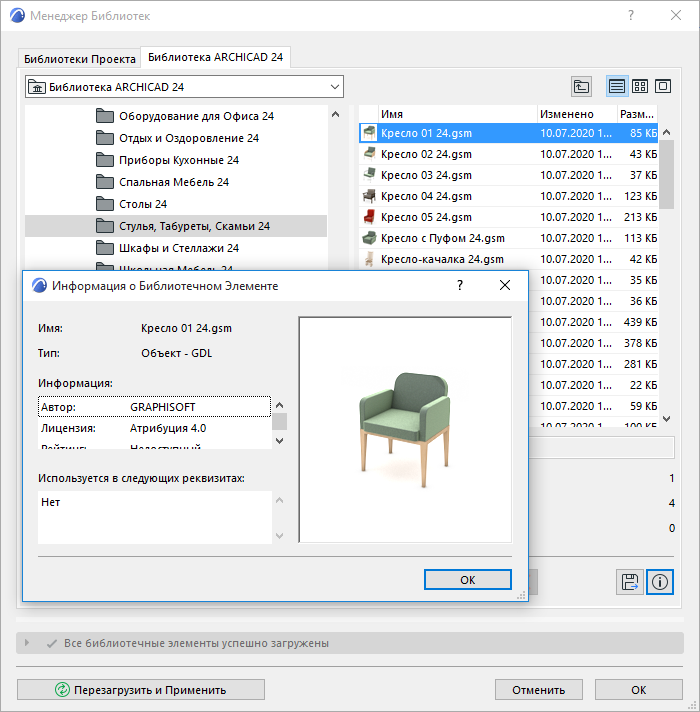Click the Кресло 04 24.gsm chair icon

point(370,196)
